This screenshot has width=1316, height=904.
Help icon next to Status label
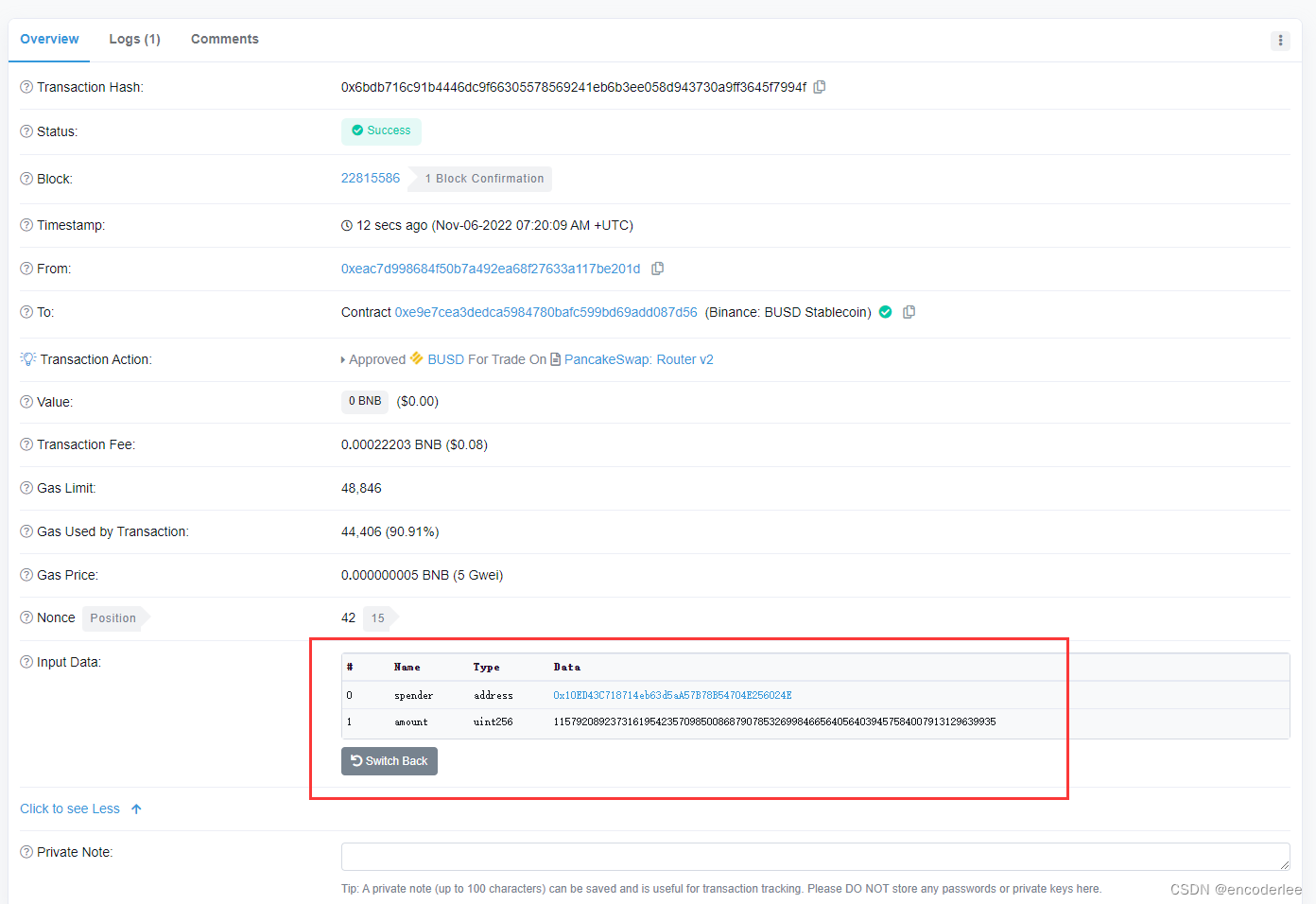point(26,131)
